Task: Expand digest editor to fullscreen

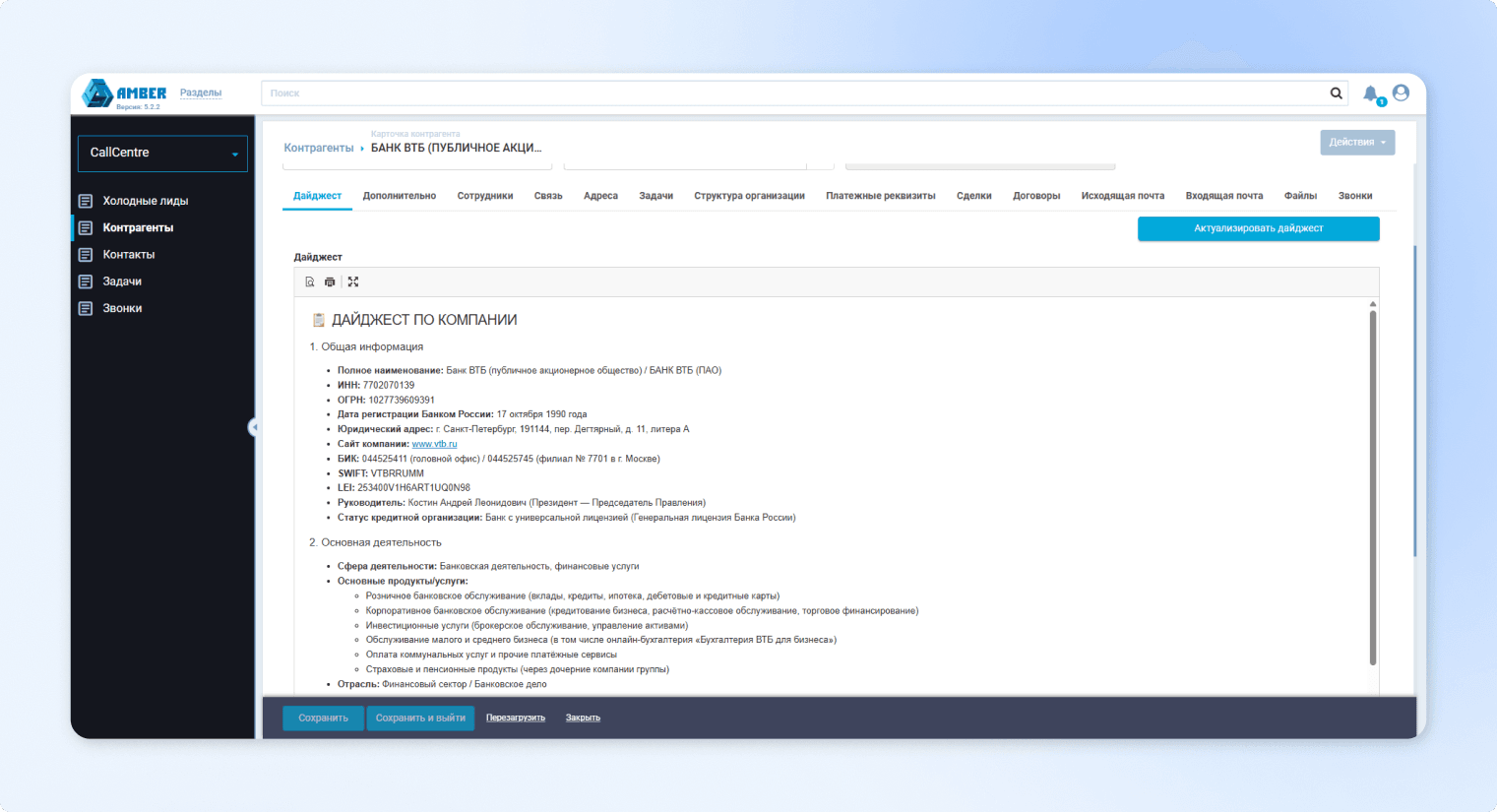Action: [x=353, y=281]
